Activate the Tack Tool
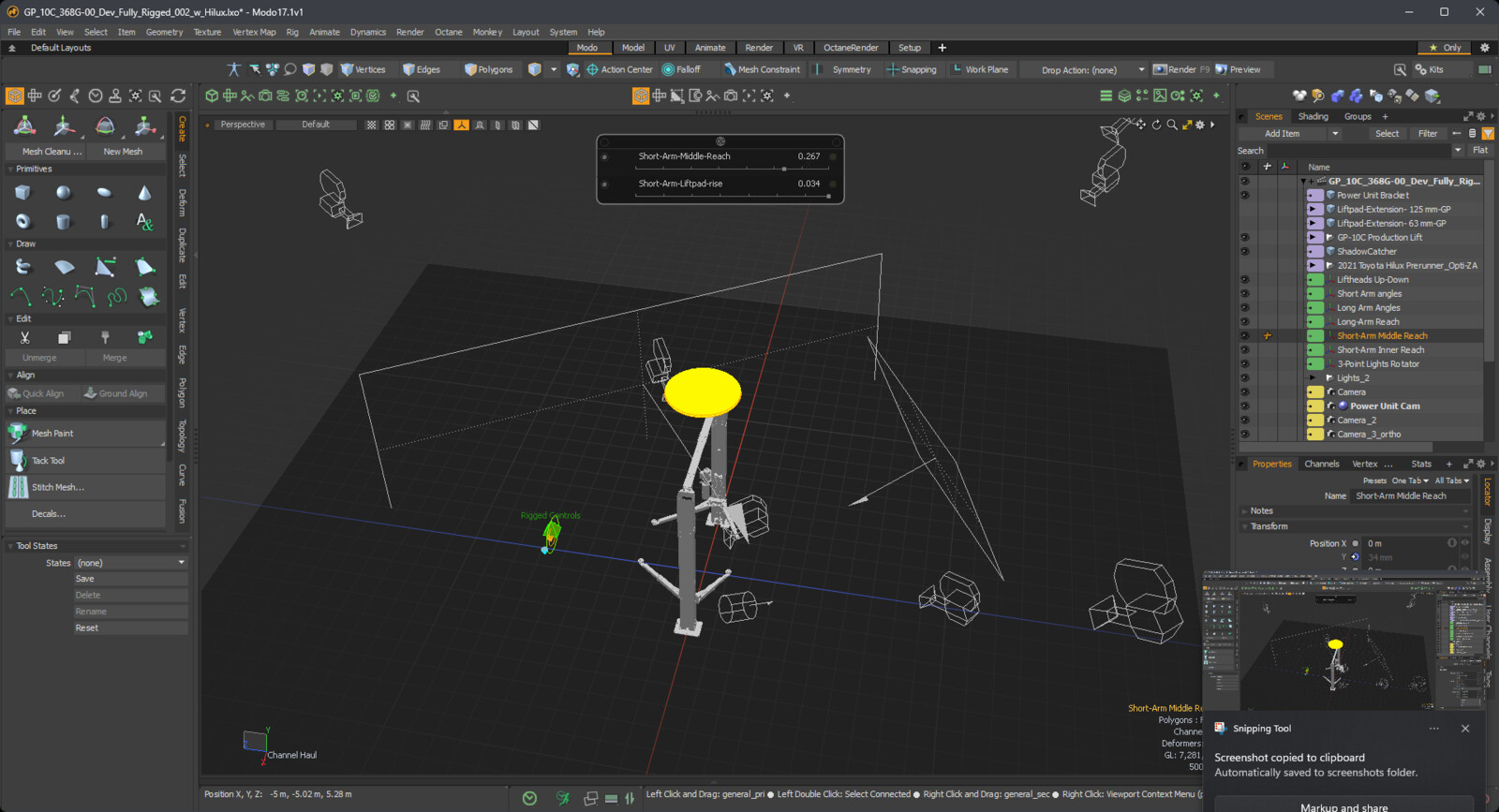Viewport: 1499px width, 812px height. point(86,460)
